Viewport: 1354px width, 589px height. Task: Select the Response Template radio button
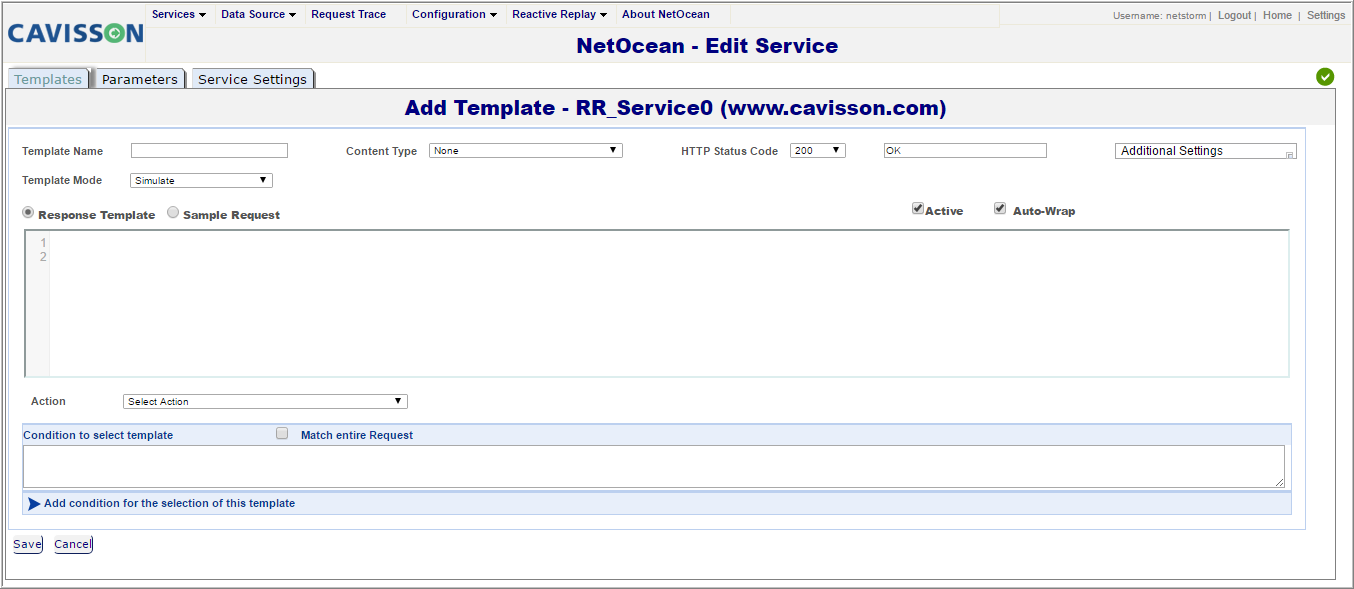click(28, 213)
